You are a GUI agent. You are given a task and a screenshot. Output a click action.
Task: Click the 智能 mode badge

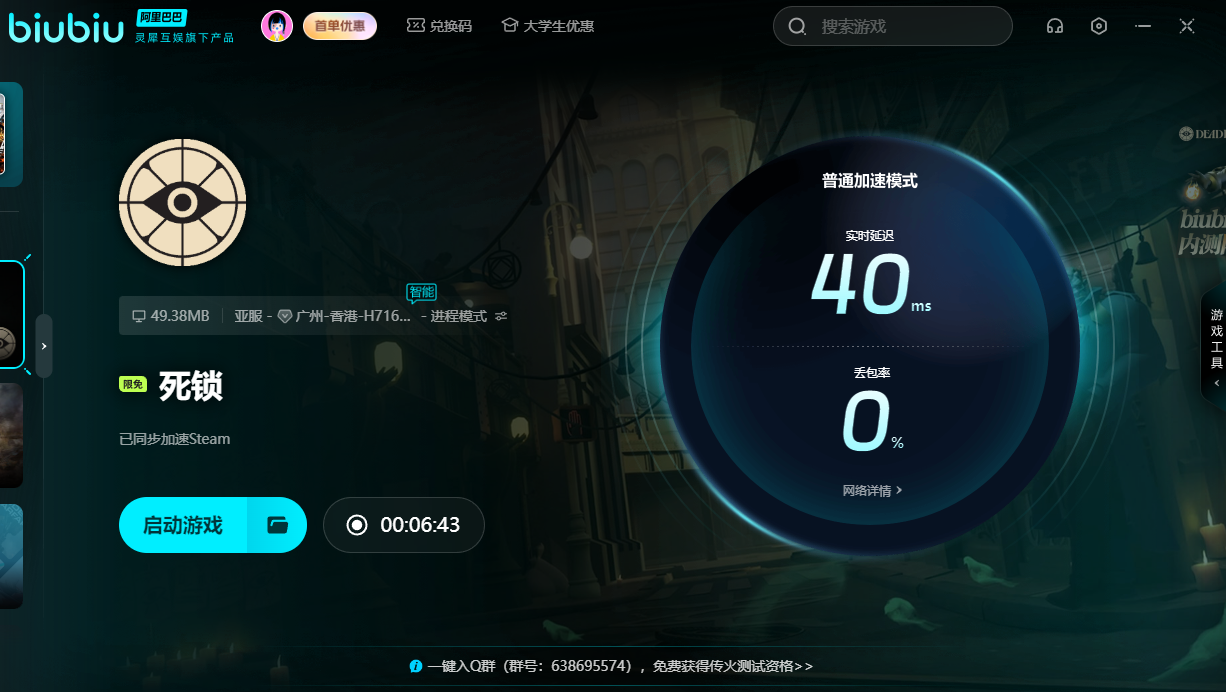[421, 292]
